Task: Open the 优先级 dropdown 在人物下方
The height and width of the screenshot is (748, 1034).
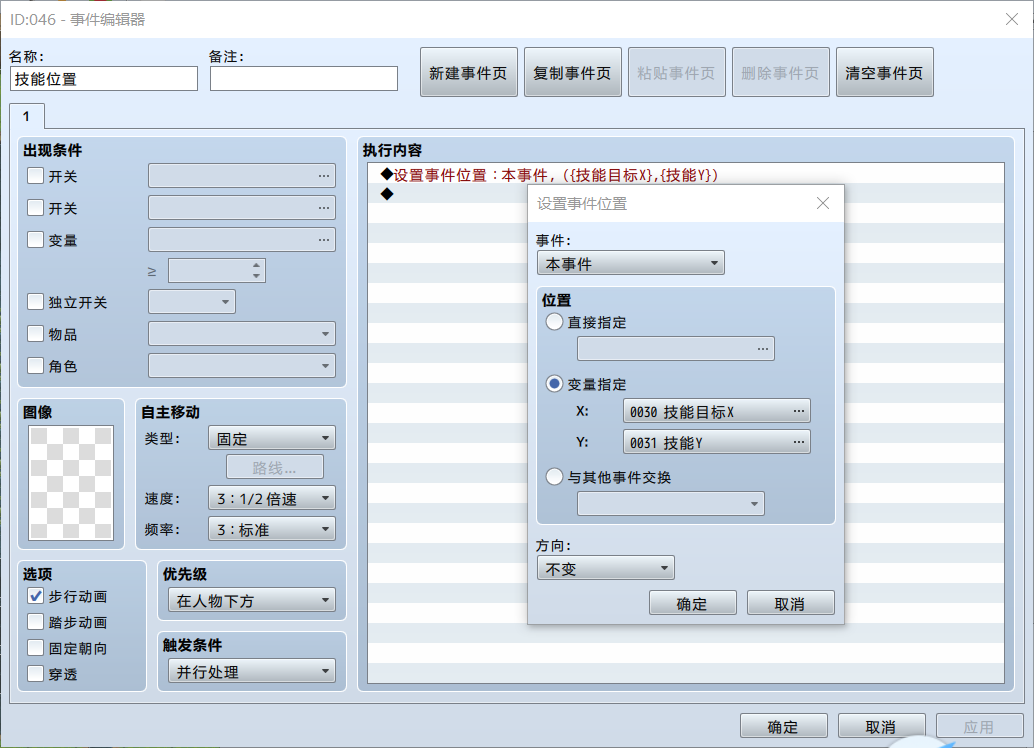Action: pyautogui.click(x=252, y=600)
